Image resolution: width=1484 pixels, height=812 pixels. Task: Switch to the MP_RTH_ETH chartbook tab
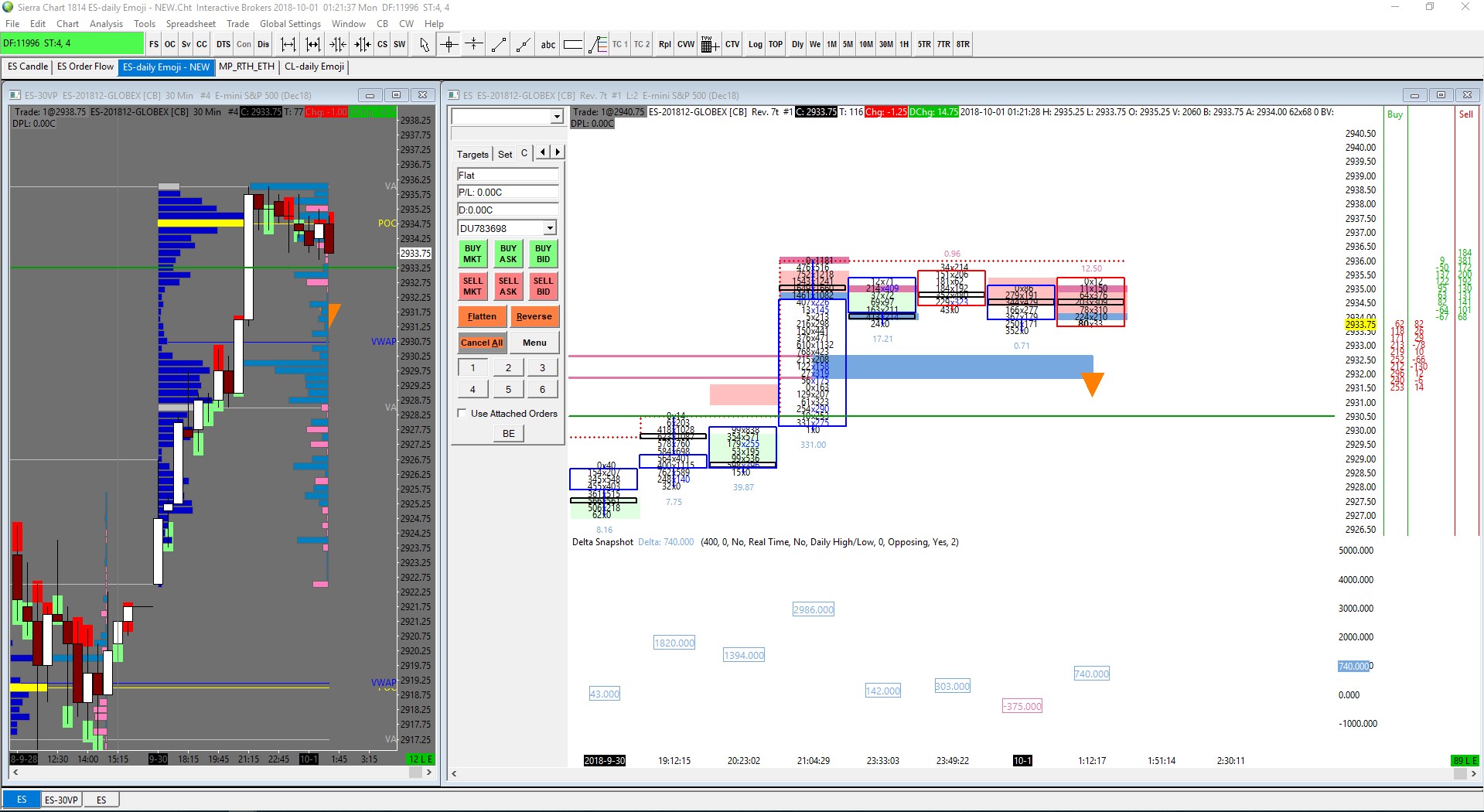(x=247, y=67)
